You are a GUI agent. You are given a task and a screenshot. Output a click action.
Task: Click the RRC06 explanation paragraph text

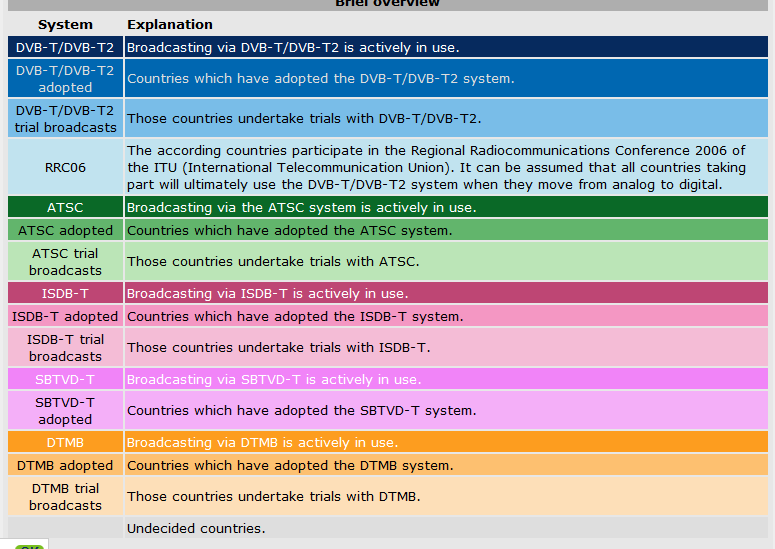pos(437,167)
